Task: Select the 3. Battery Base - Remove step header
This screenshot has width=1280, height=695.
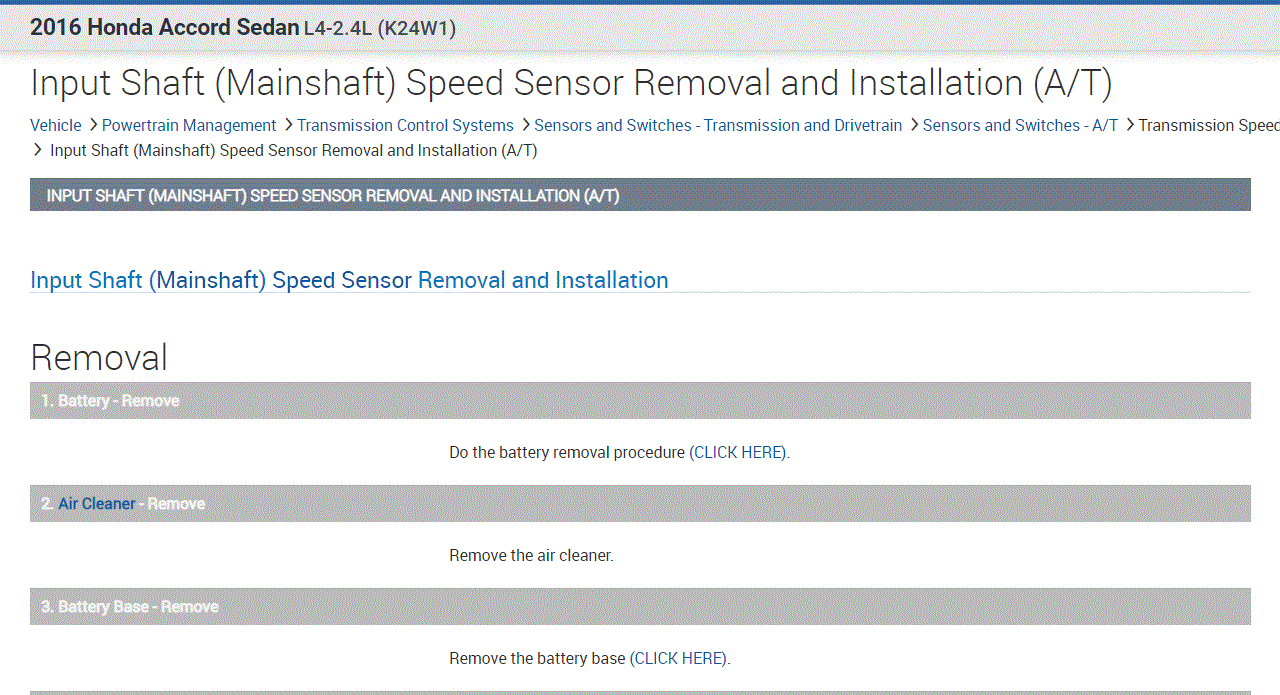Action: (128, 607)
